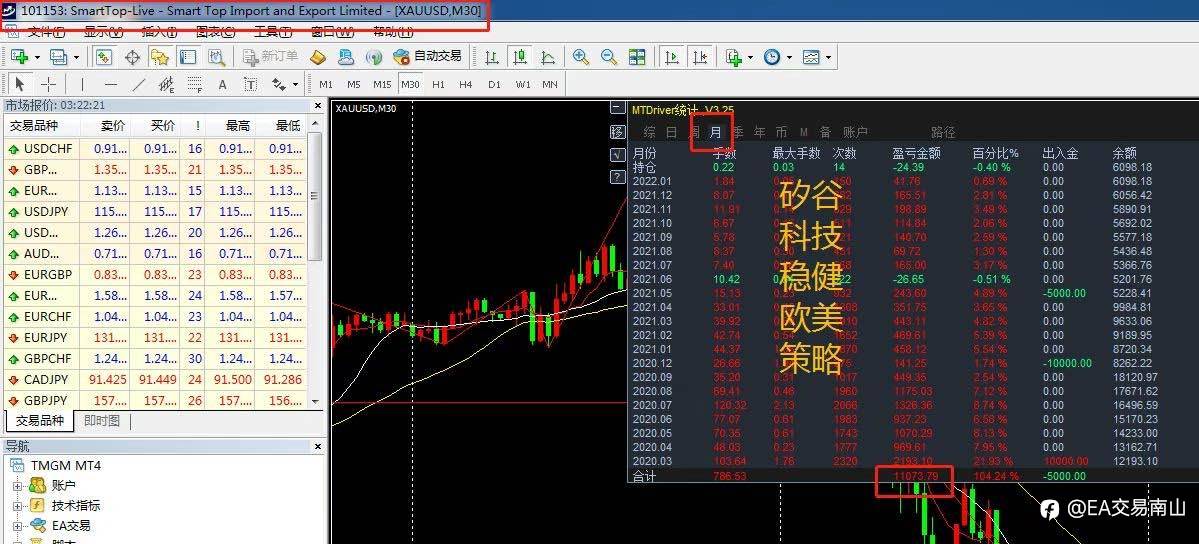1199x544 pixels.
Task: Open the 工具 menu
Action: (273, 32)
